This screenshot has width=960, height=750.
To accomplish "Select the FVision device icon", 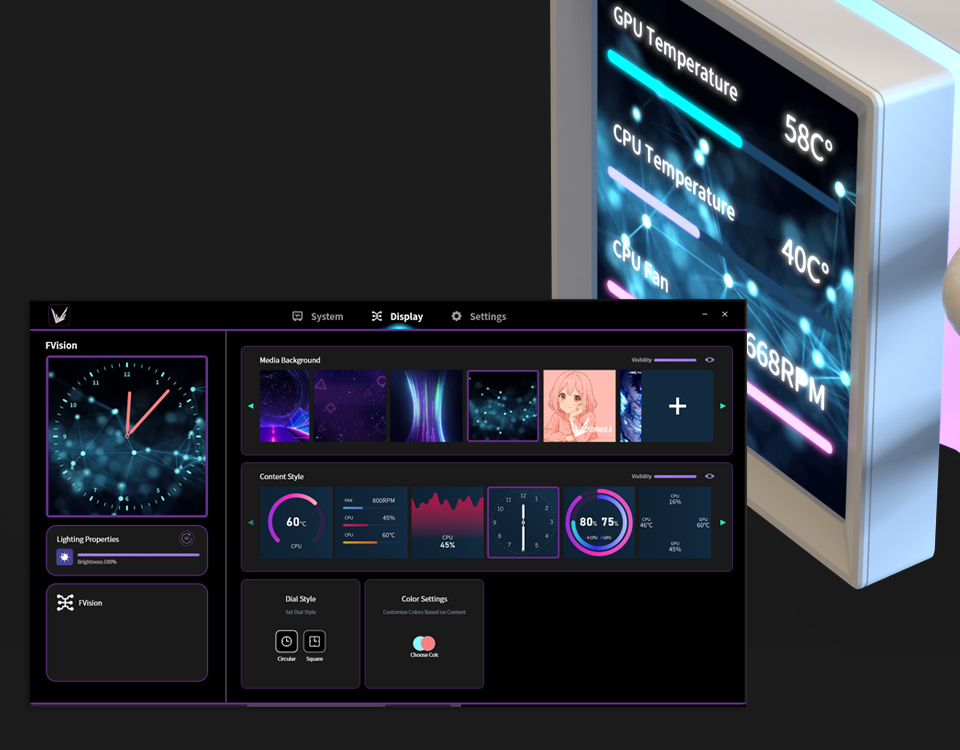I will pyautogui.click(x=65, y=603).
